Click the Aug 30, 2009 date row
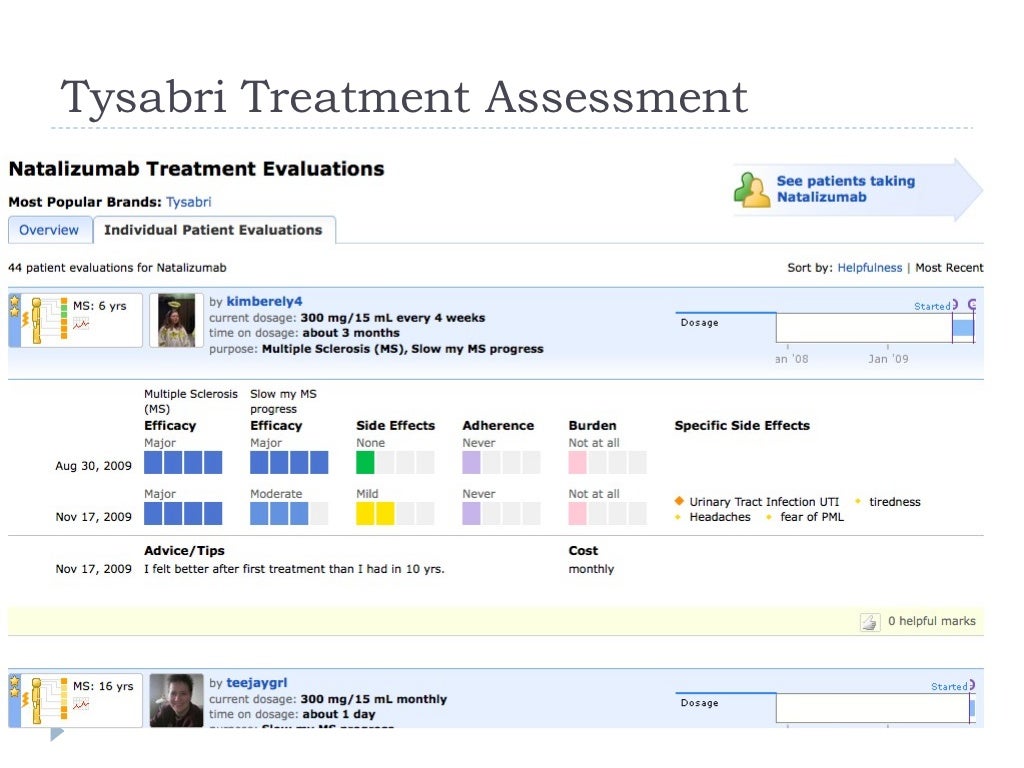 [93, 466]
